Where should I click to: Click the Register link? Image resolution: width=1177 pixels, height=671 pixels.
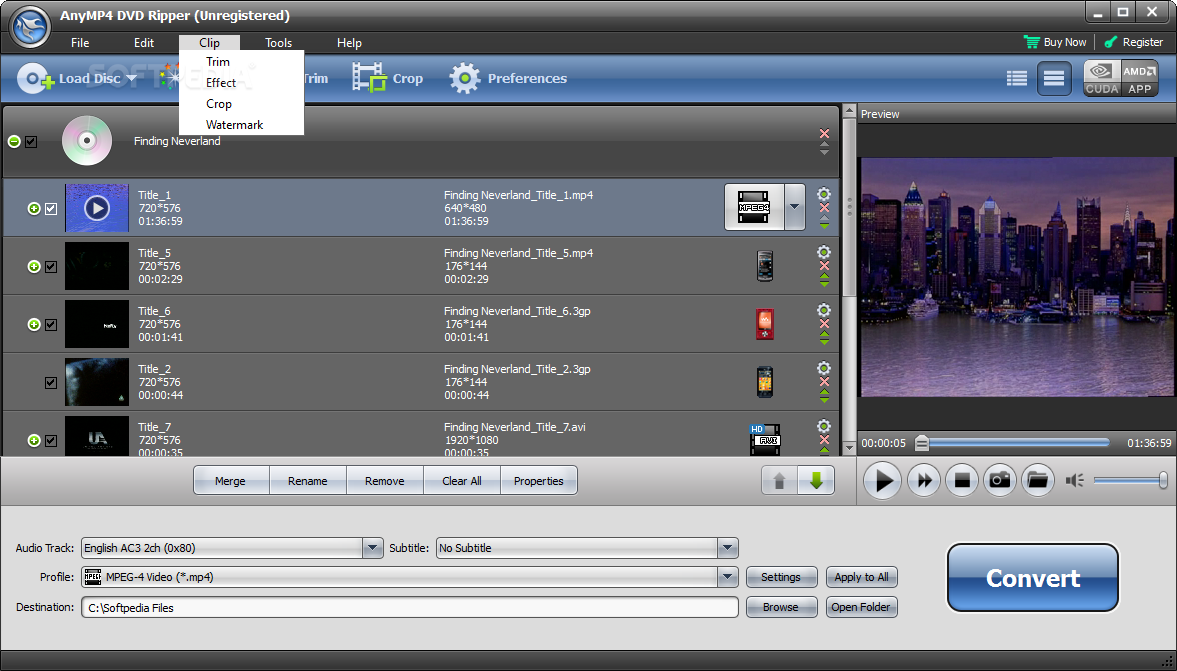(x=1133, y=42)
